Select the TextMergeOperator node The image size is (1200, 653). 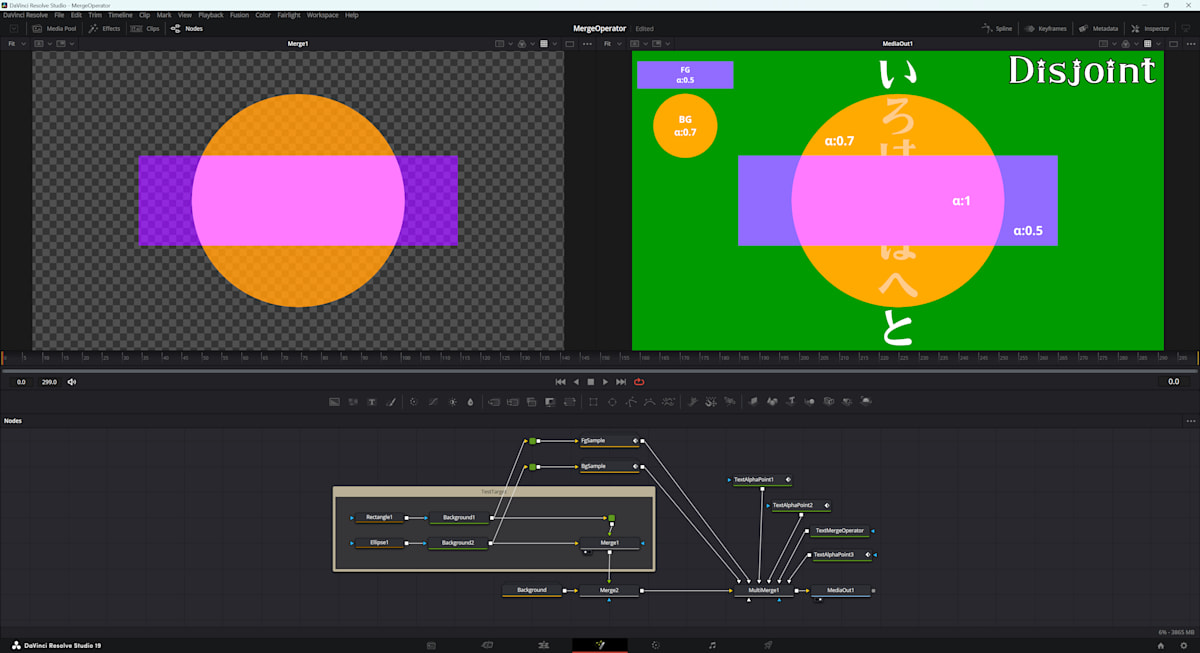(840, 531)
